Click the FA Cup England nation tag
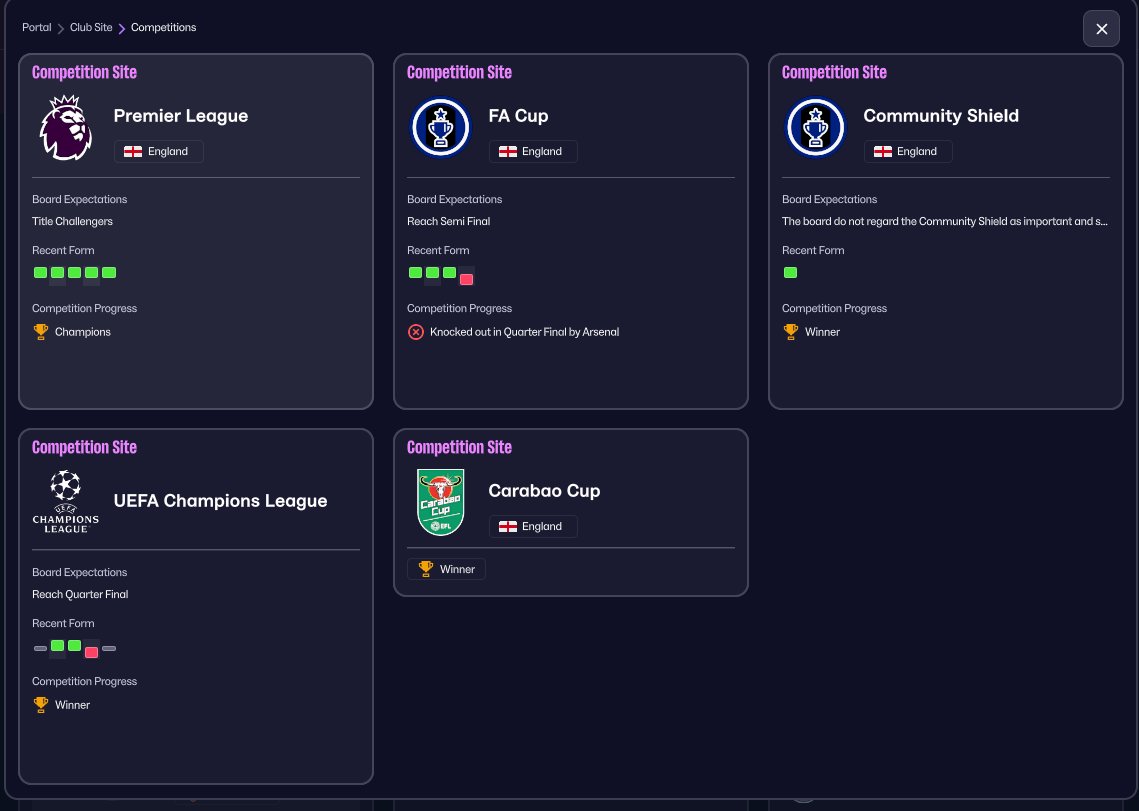The height and width of the screenshot is (811, 1139). [533, 151]
